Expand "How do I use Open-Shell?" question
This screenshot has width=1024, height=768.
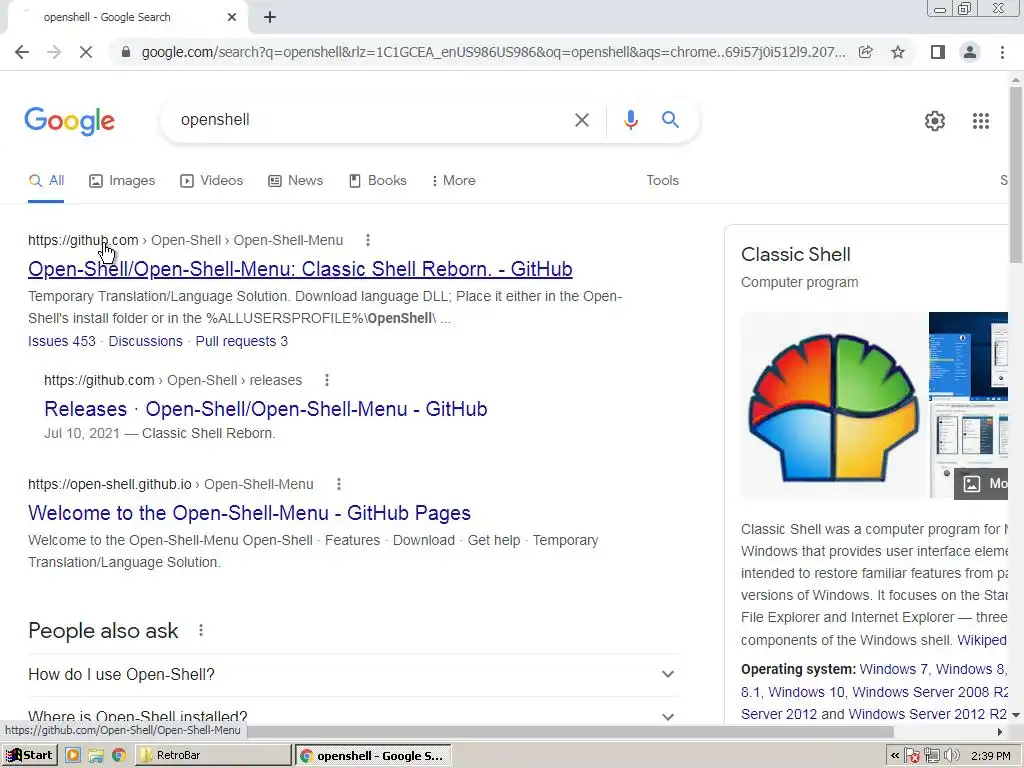[x=355, y=675]
